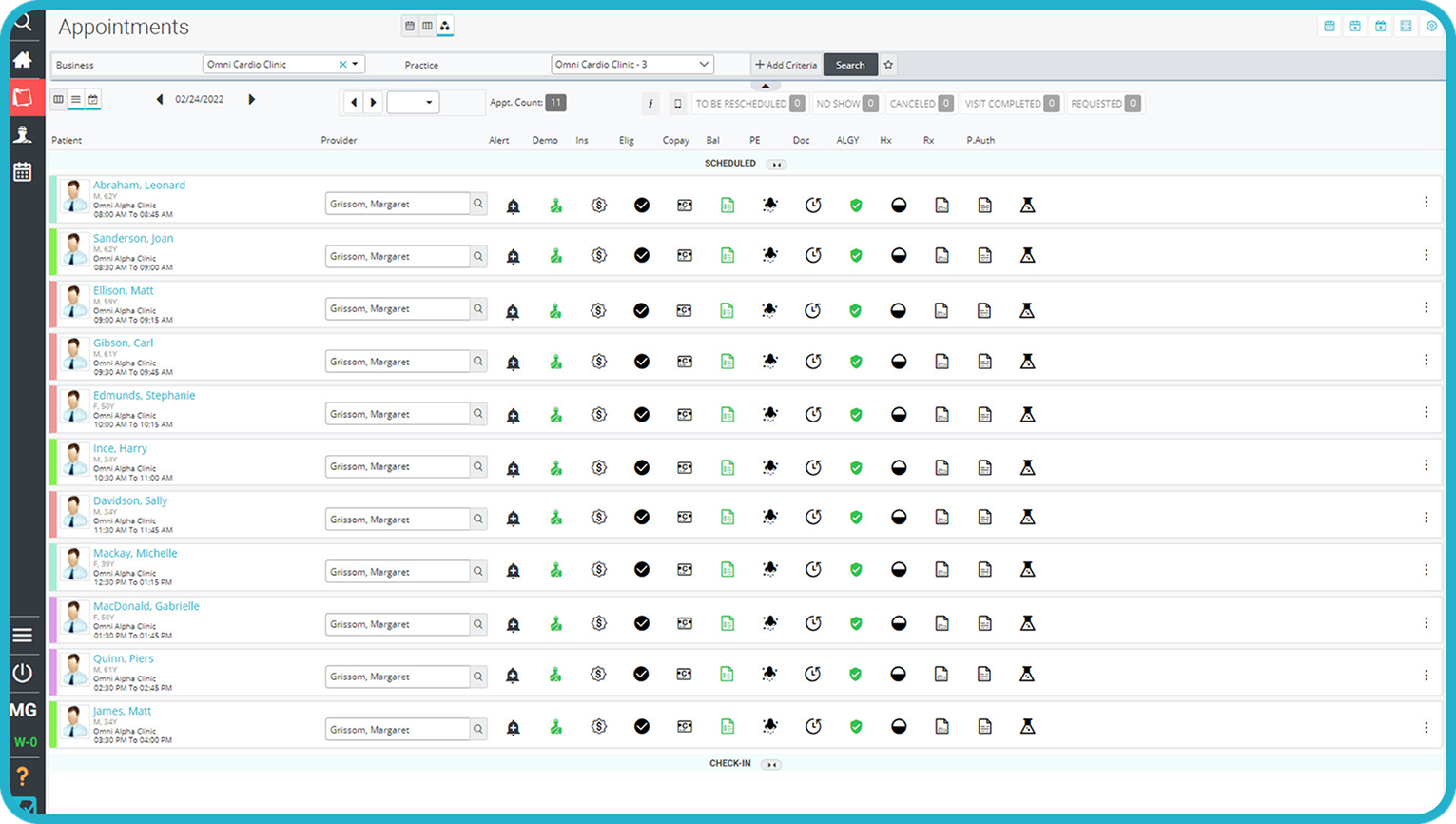Toggle the mobile phone filter icon
The width and height of the screenshot is (1456, 824).
677,104
